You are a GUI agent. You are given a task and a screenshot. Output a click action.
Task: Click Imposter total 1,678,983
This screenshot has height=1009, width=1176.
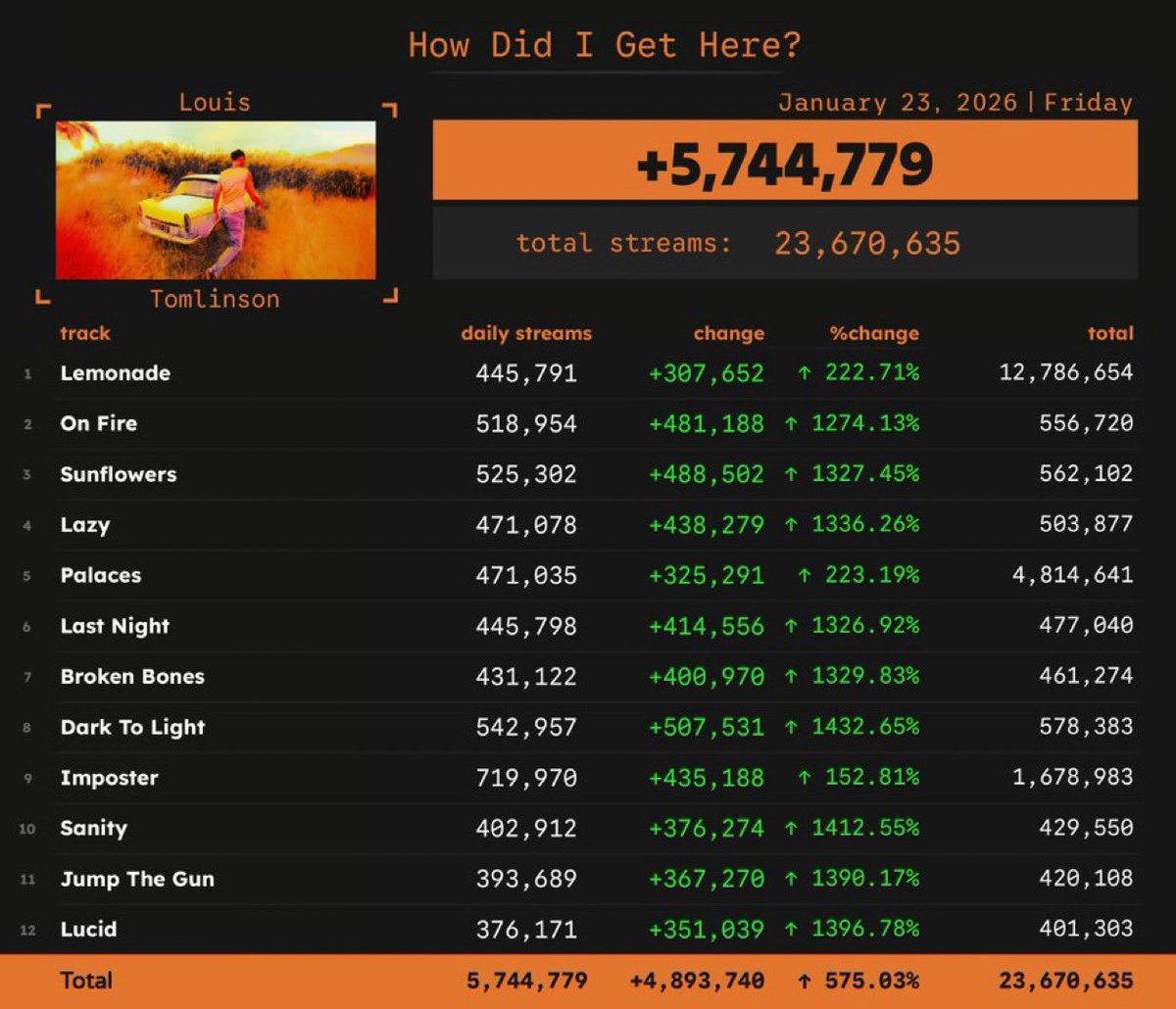pos(1073,778)
